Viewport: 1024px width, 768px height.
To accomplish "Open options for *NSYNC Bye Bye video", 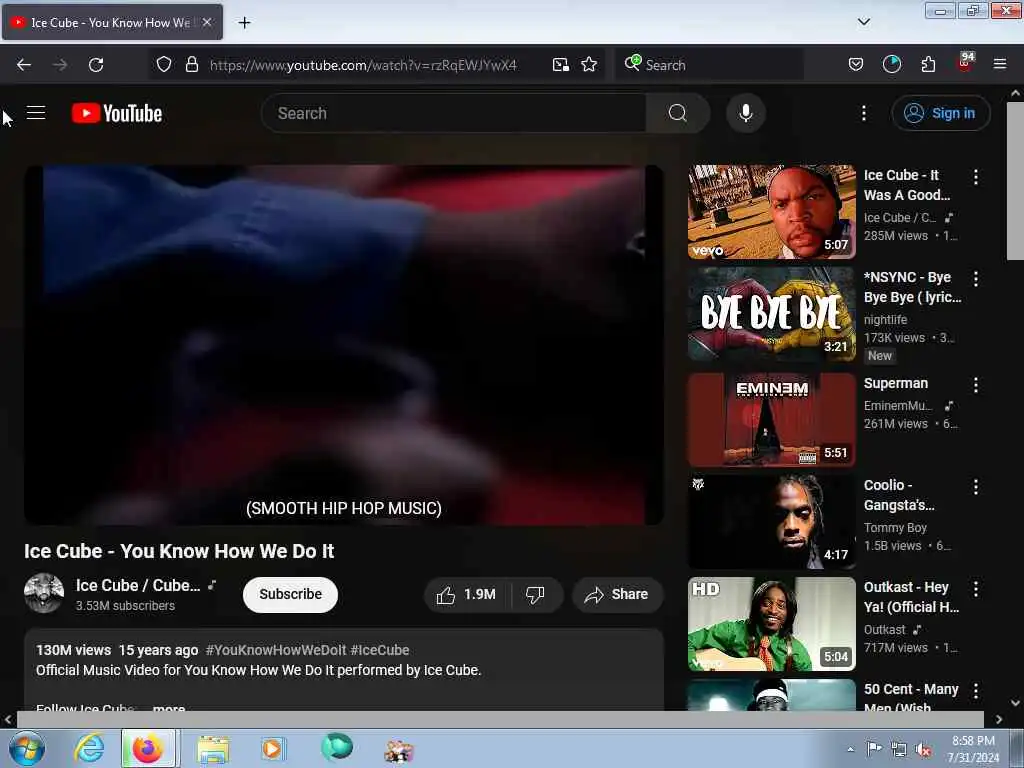I will pos(976,279).
